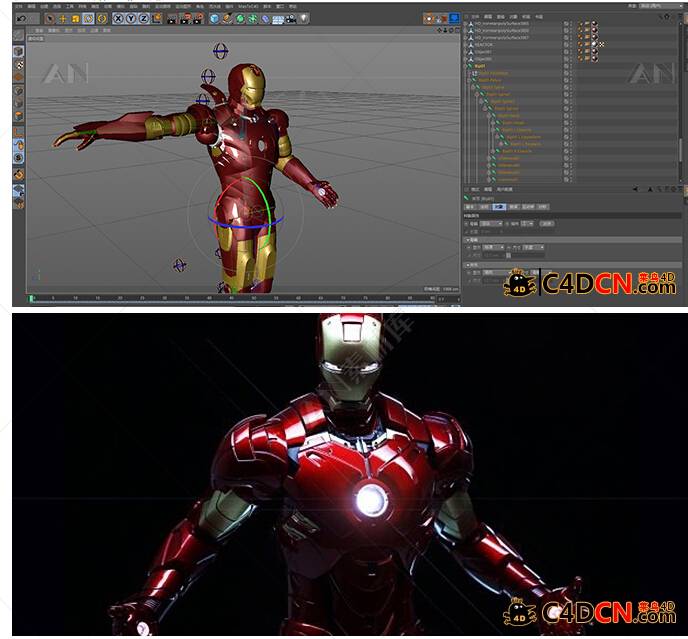Collapse the Bip01 hierarchy
Image resolution: width=688 pixels, height=639 pixels.
(x=466, y=66)
